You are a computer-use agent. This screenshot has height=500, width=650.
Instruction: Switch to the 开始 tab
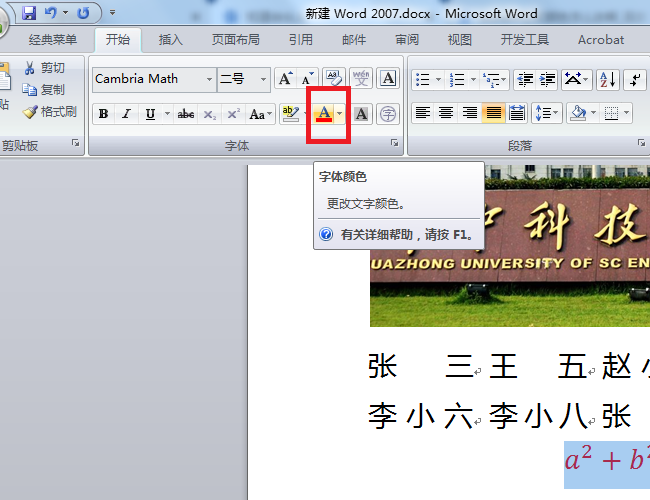(x=118, y=40)
